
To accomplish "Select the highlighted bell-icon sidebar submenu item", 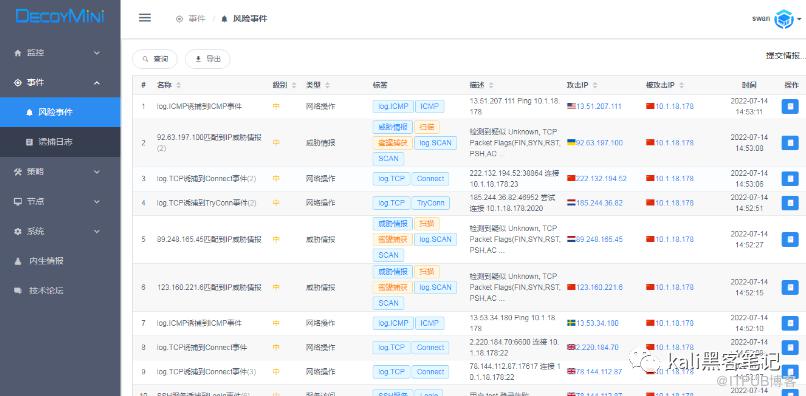I will click(x=60, y=112).
